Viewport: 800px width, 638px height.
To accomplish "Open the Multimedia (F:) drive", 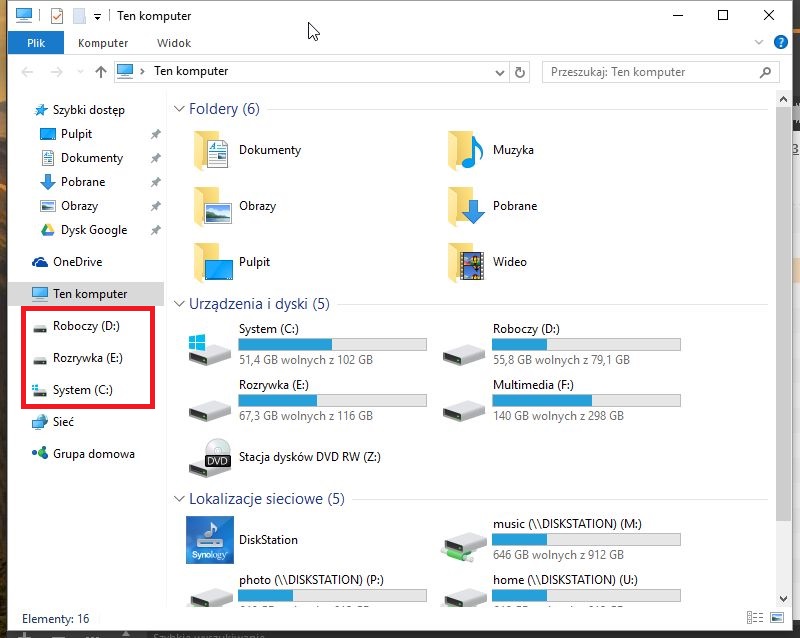I will [x=466, y=402].
